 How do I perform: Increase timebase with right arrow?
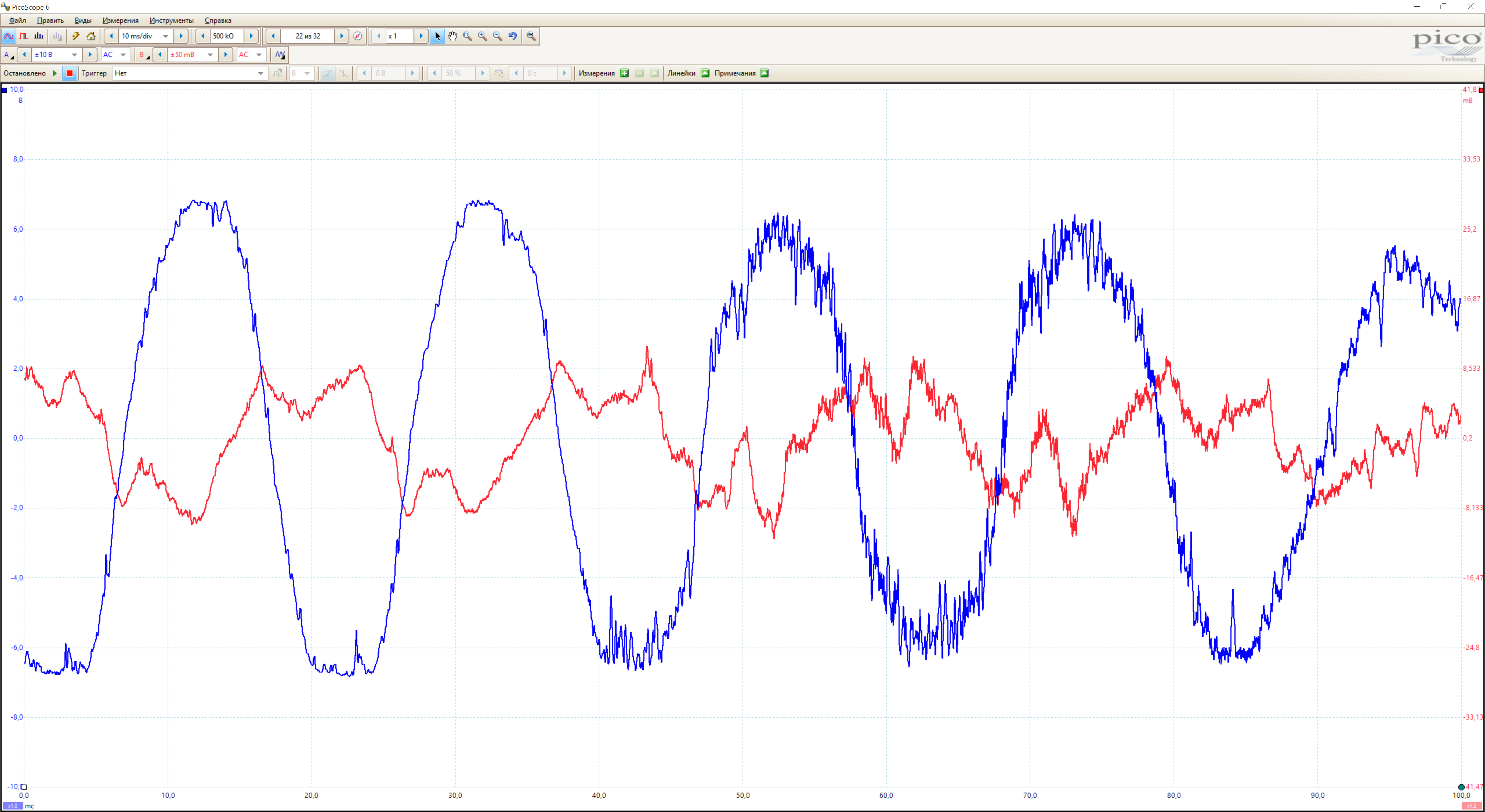click(x=181, y=36)
